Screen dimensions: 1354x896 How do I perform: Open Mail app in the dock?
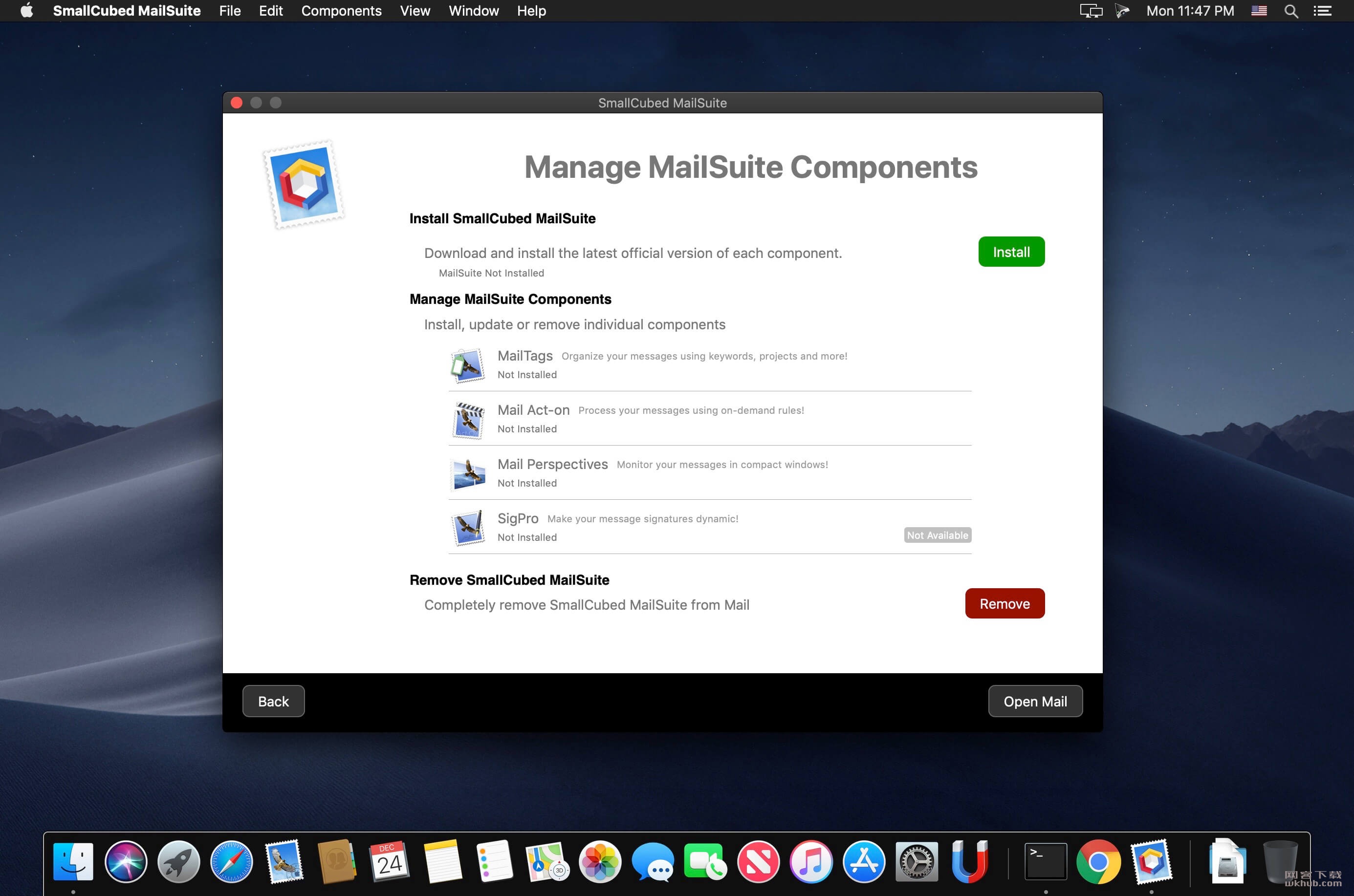(x=284, y=861)
